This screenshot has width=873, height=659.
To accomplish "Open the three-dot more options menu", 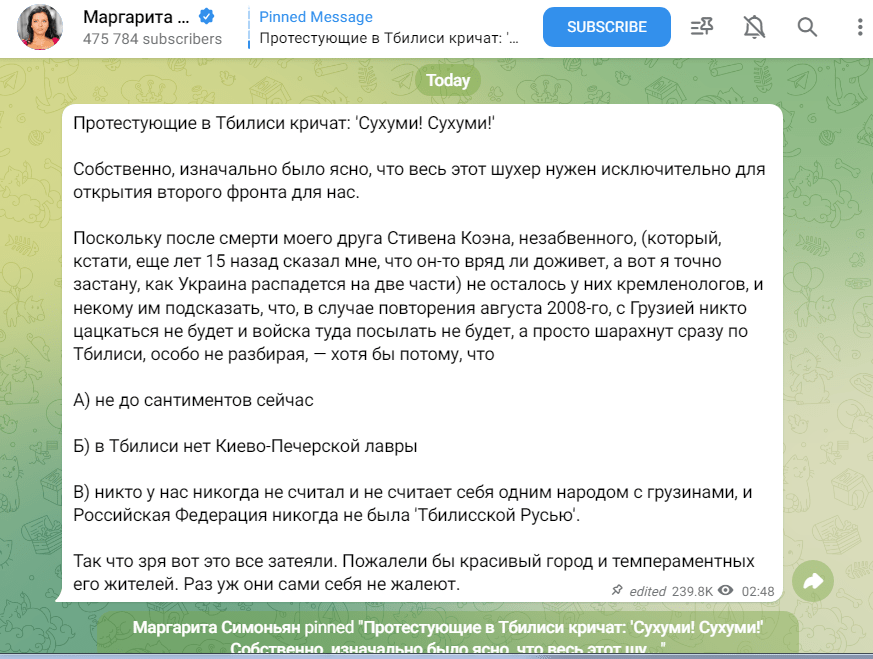I will (x=859, y=28).
